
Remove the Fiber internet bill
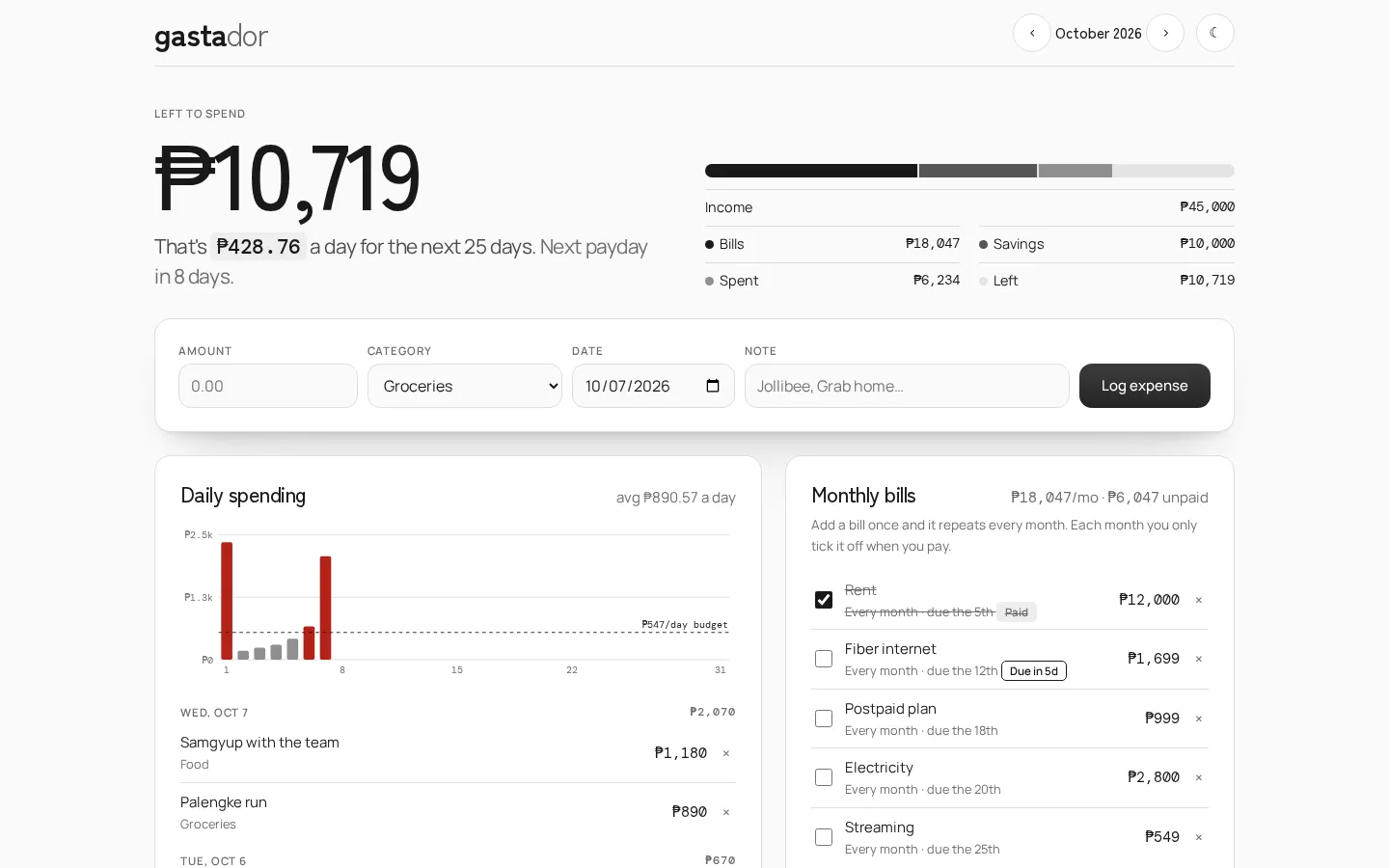(1199, 659)
